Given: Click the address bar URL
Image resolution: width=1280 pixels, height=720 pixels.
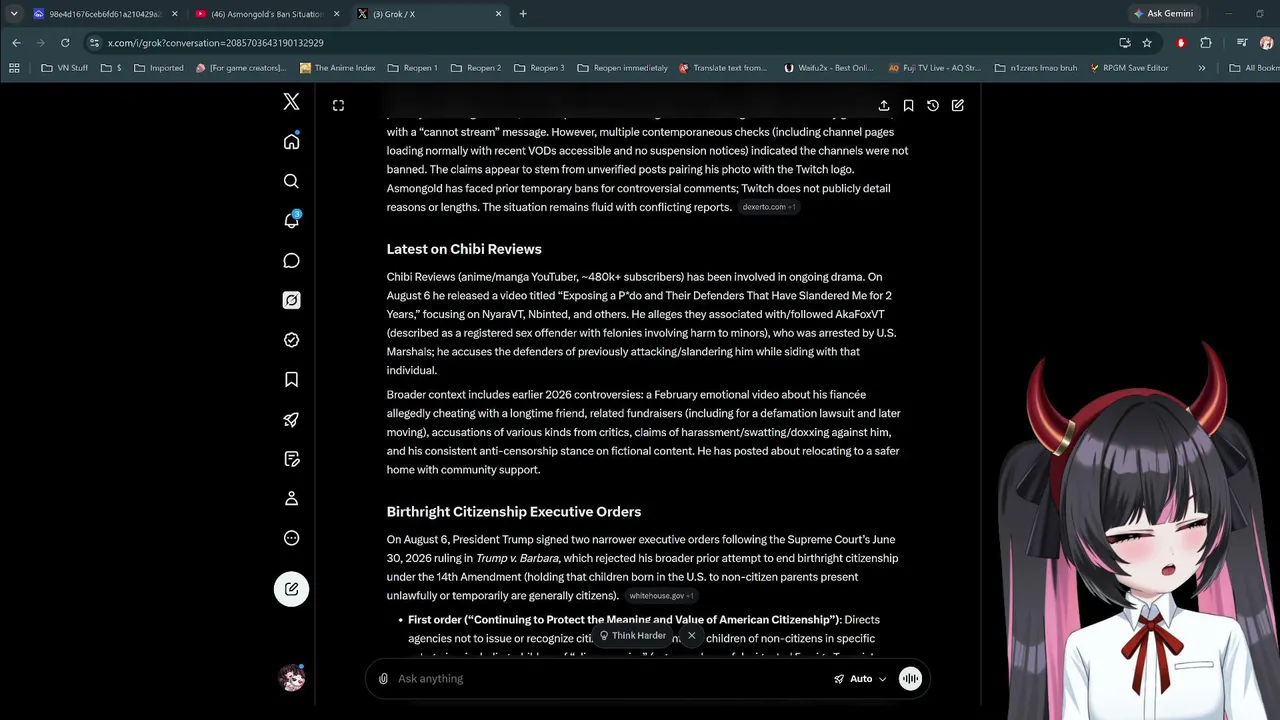Looking at the screenshot, I should coord(215,43).
